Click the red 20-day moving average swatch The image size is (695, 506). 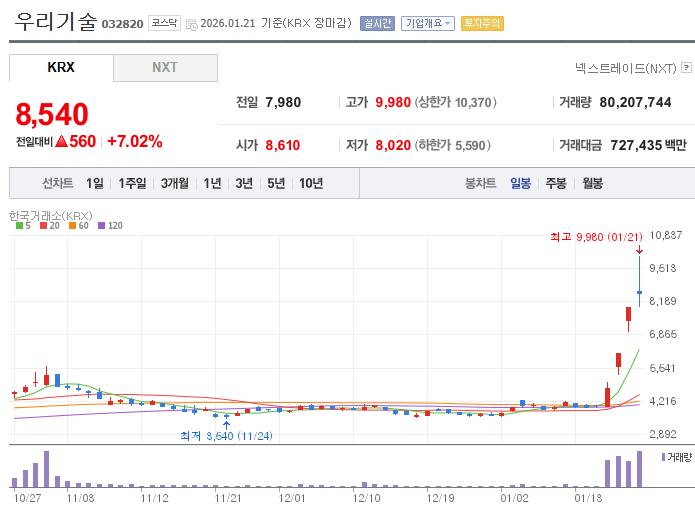click(x=43, y=226)
